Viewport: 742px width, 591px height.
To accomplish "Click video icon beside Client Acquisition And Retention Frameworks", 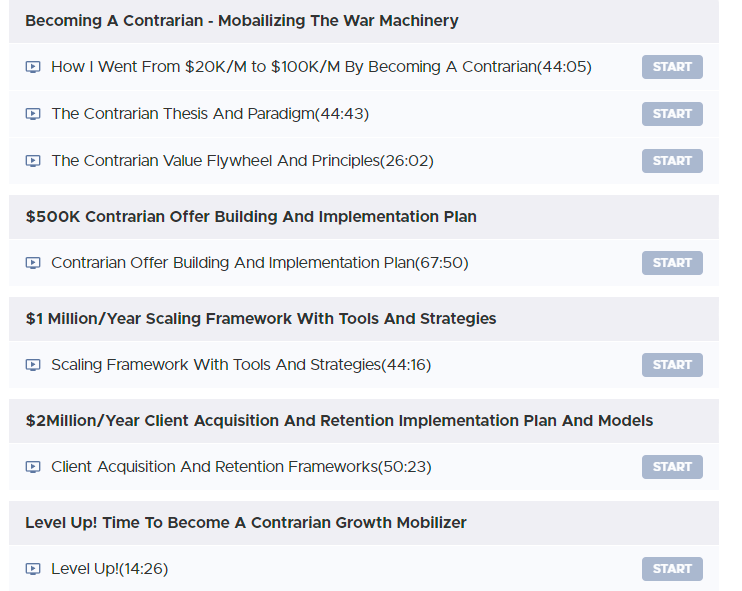I will pyautogui.click(x=33, y=467).
